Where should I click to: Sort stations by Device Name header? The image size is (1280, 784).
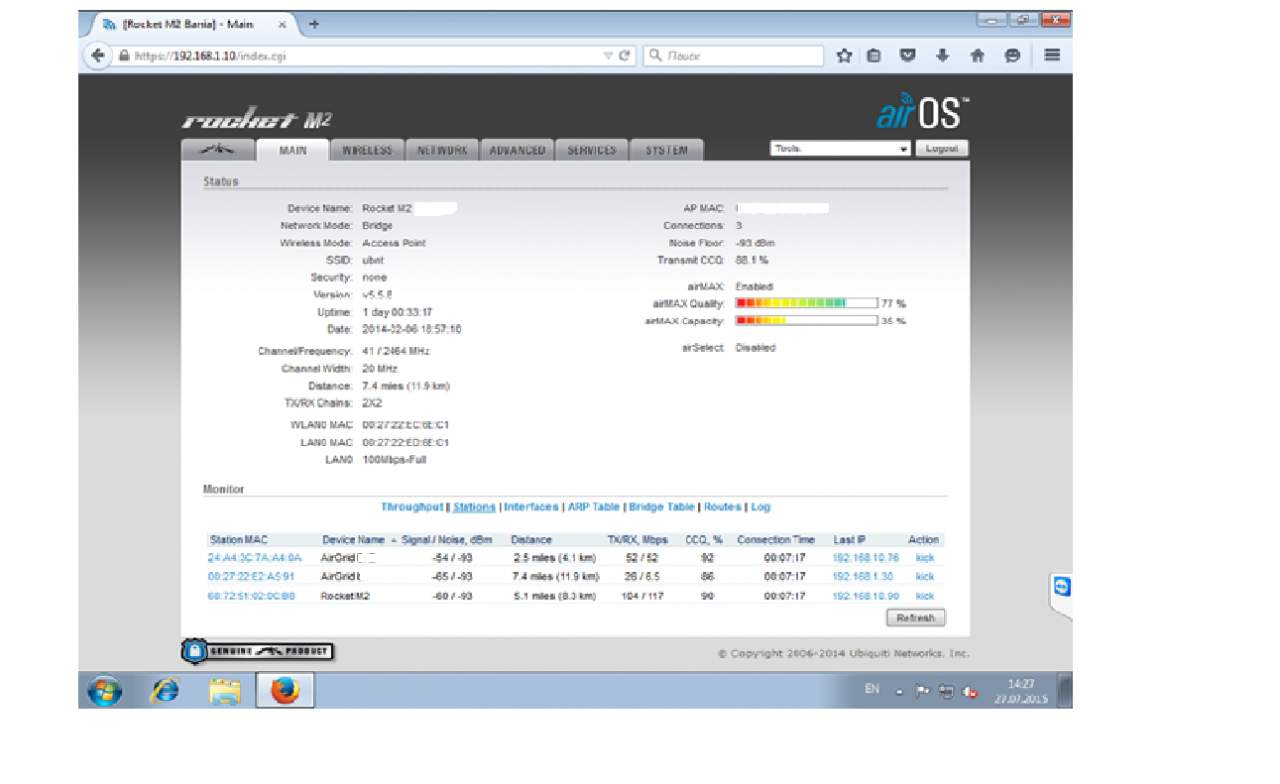point(353,540)
